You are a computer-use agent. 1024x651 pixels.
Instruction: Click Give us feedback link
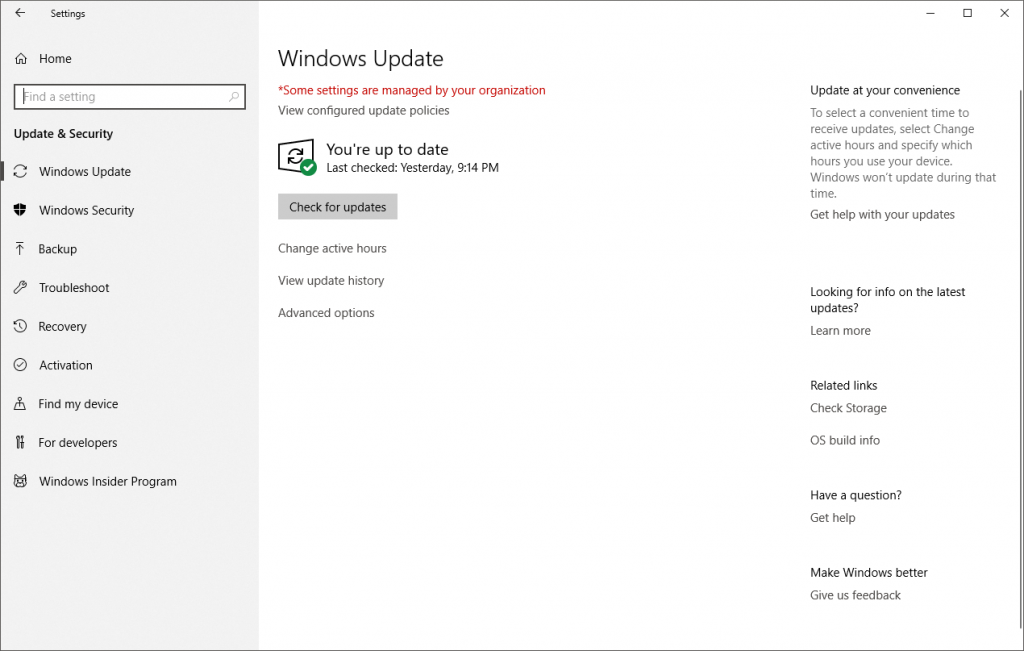856,595
